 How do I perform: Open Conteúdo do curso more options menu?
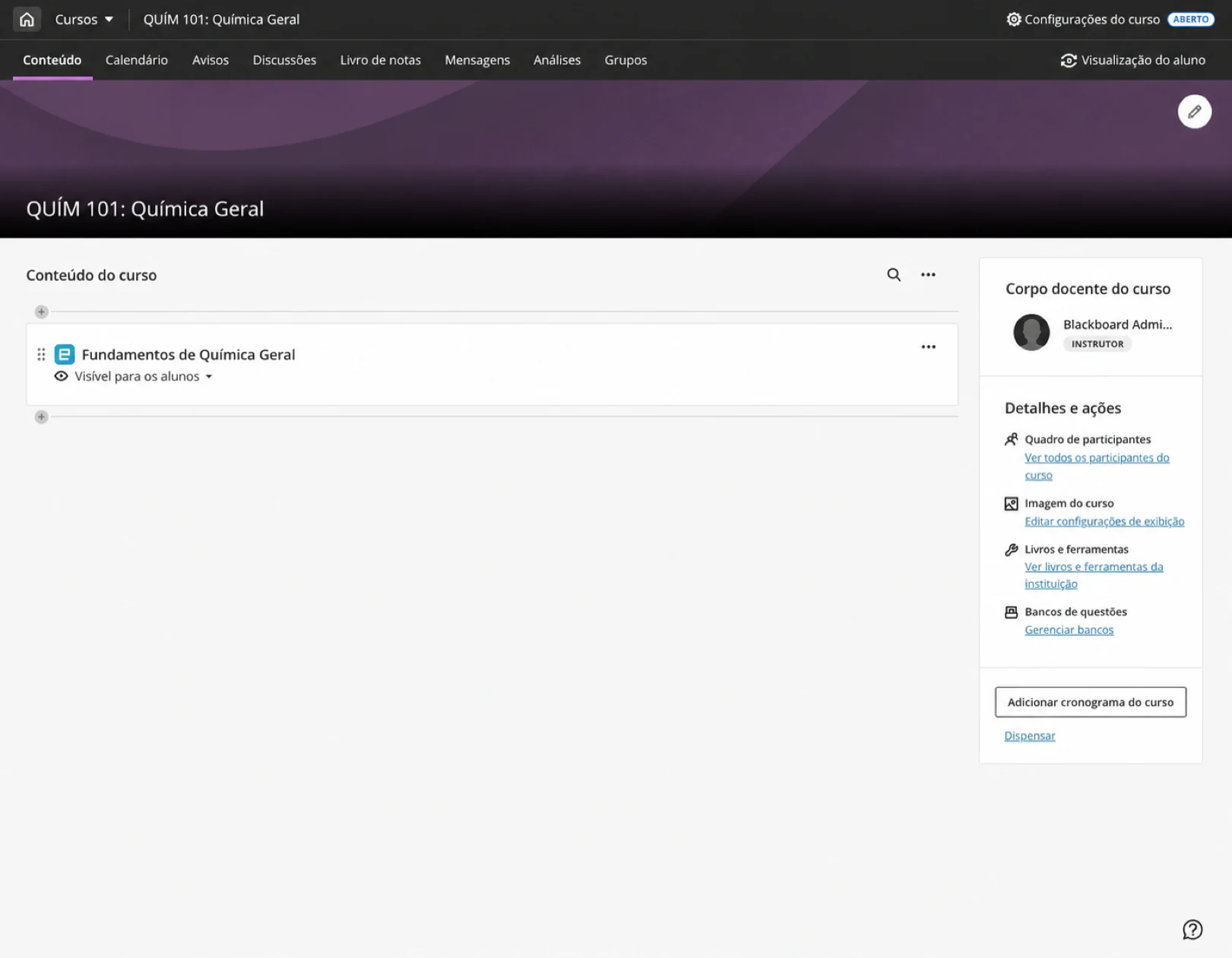928,275
